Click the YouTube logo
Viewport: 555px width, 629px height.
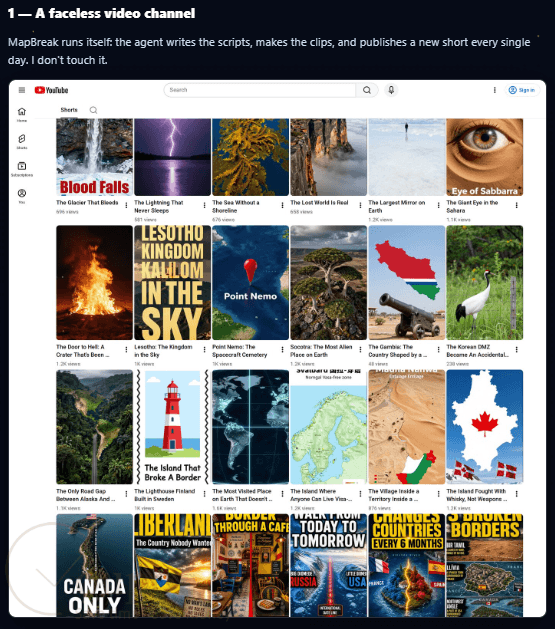tap(51, 90)
